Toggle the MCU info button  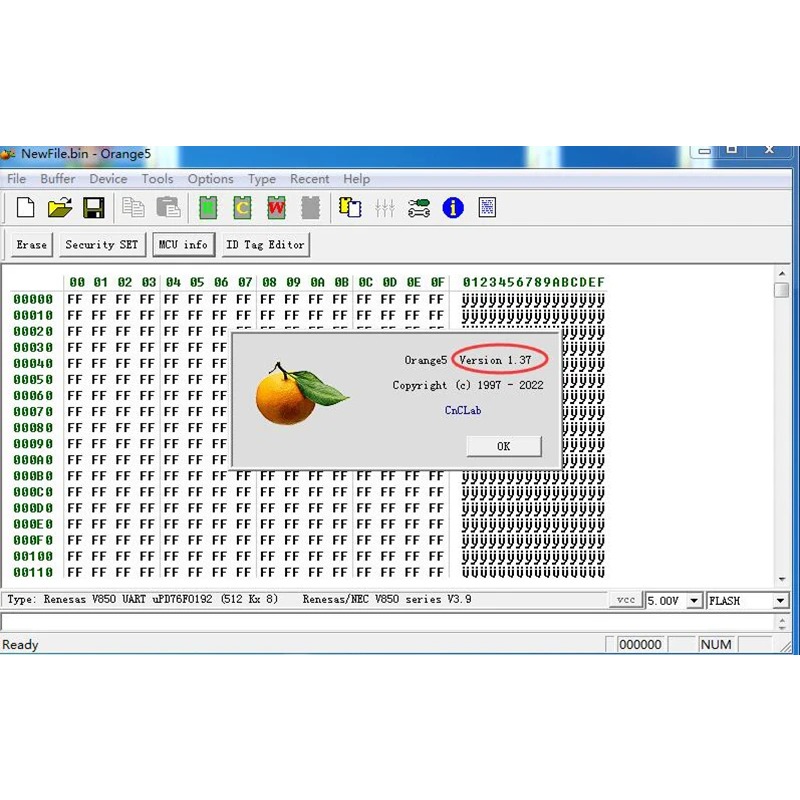tap(182, 245)
